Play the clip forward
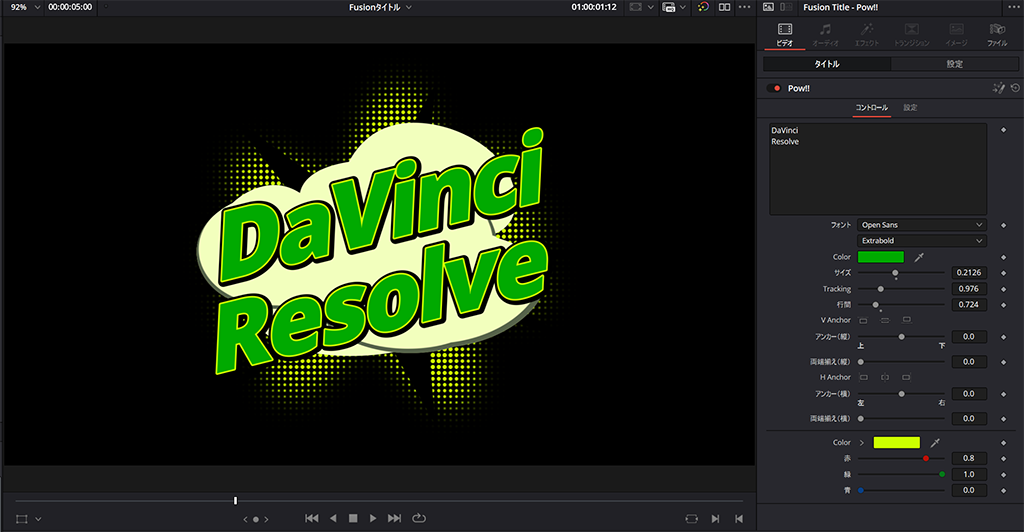 click(x=373, y=518)
